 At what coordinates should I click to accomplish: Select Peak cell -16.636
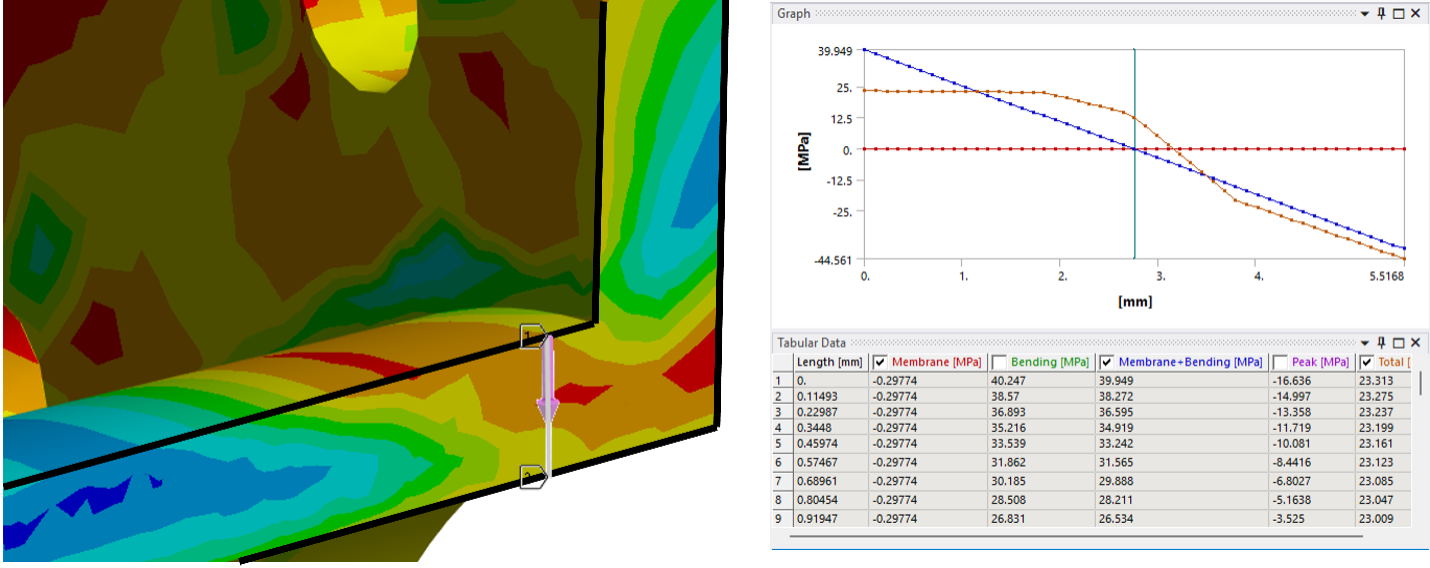(x=1311, y=380)
